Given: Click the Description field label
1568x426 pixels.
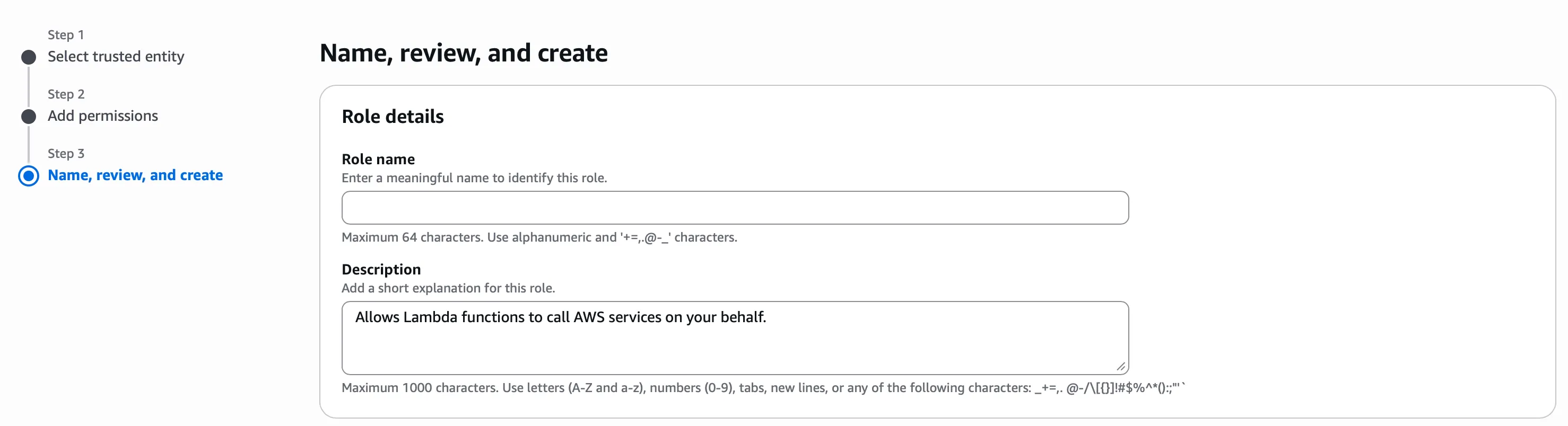Looking at the screenshot, I should coord(381,269).
